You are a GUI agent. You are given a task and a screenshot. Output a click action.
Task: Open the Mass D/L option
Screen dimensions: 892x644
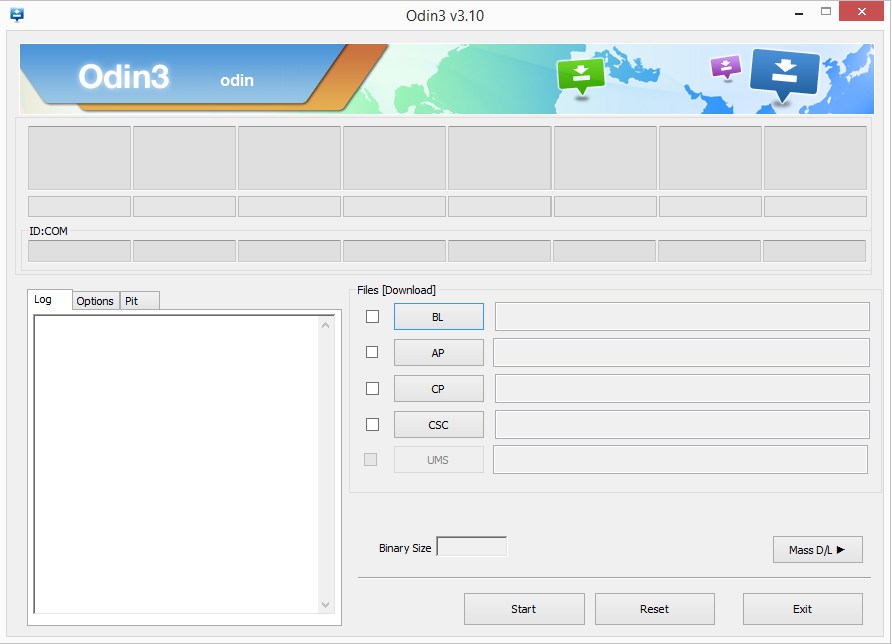tap(817, 550)
